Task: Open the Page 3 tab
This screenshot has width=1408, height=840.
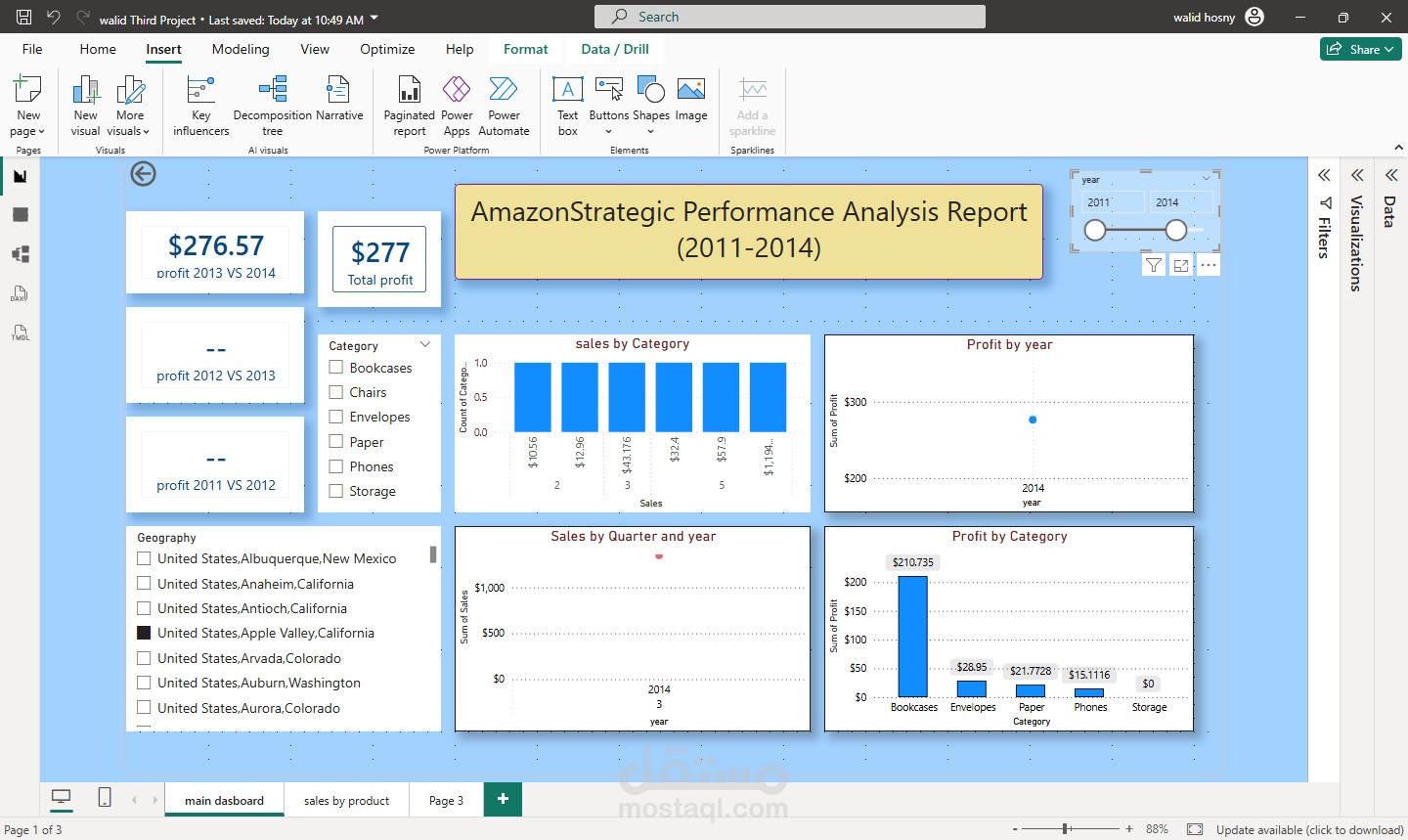Action: tap(446, 800)
